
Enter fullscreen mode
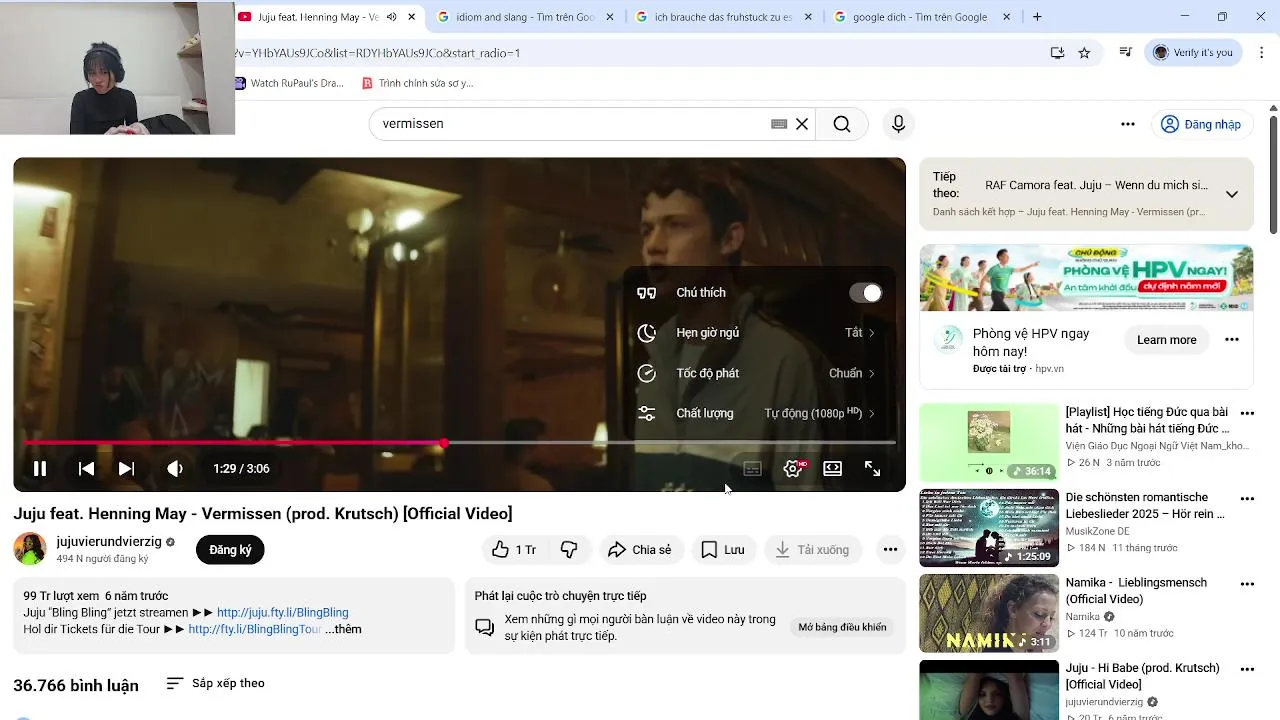(x=872, y=468)
